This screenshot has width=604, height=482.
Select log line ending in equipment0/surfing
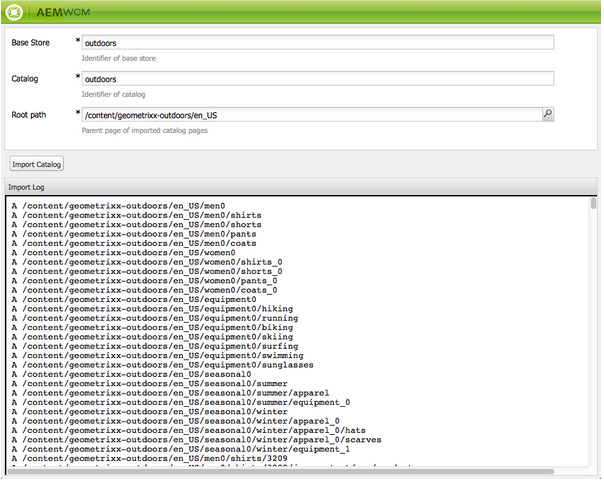pos(155,346)
